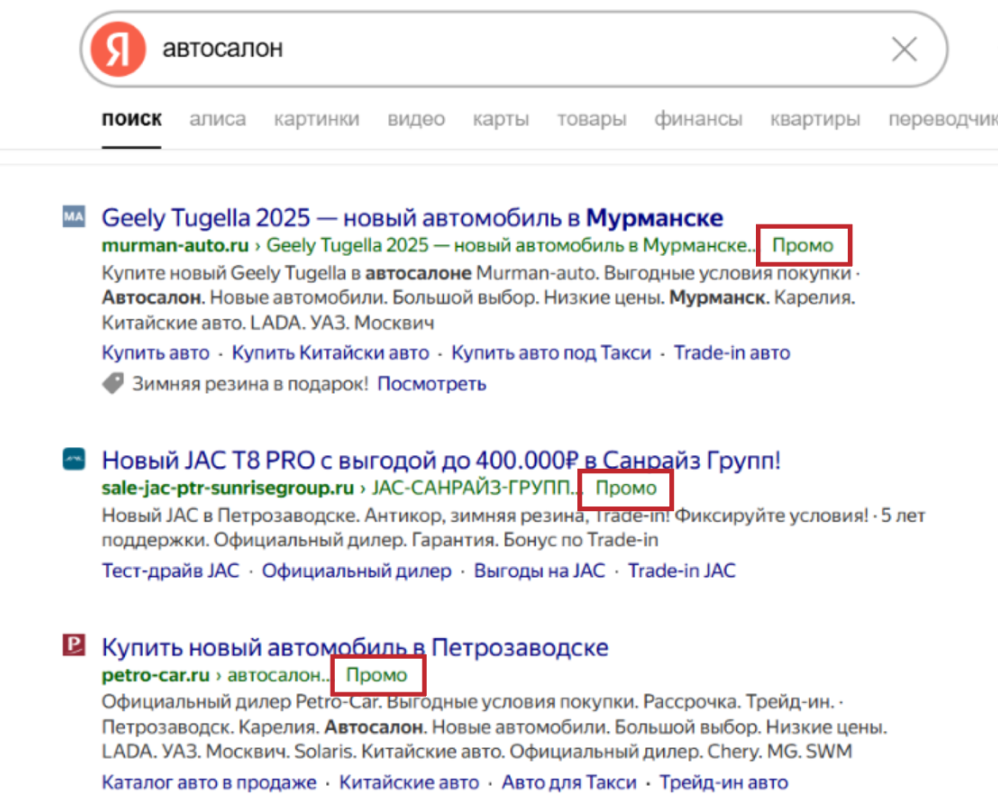Select the "карты" tab

click(x=501, y=119)
